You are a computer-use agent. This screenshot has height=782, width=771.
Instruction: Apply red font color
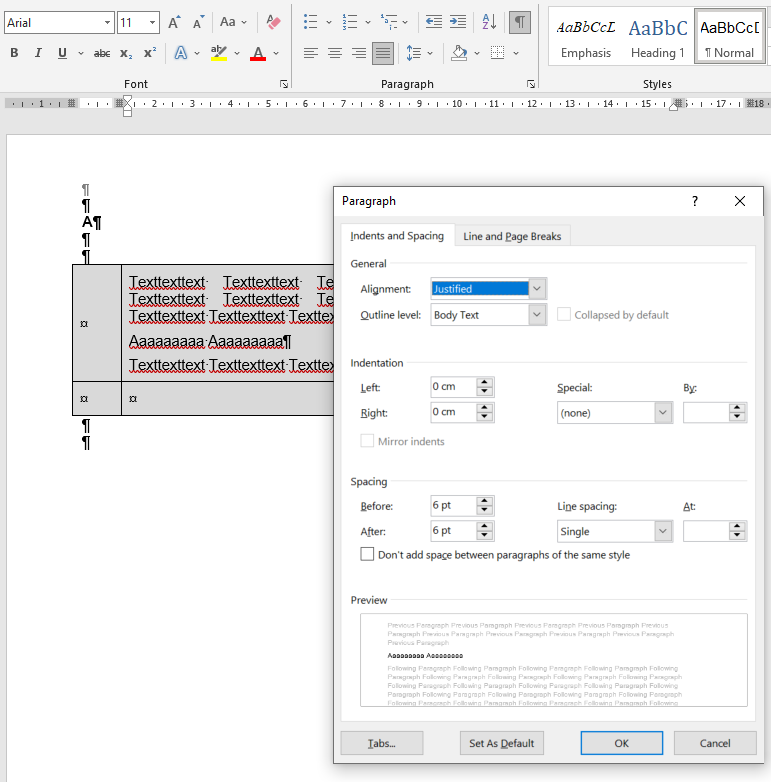258,53
